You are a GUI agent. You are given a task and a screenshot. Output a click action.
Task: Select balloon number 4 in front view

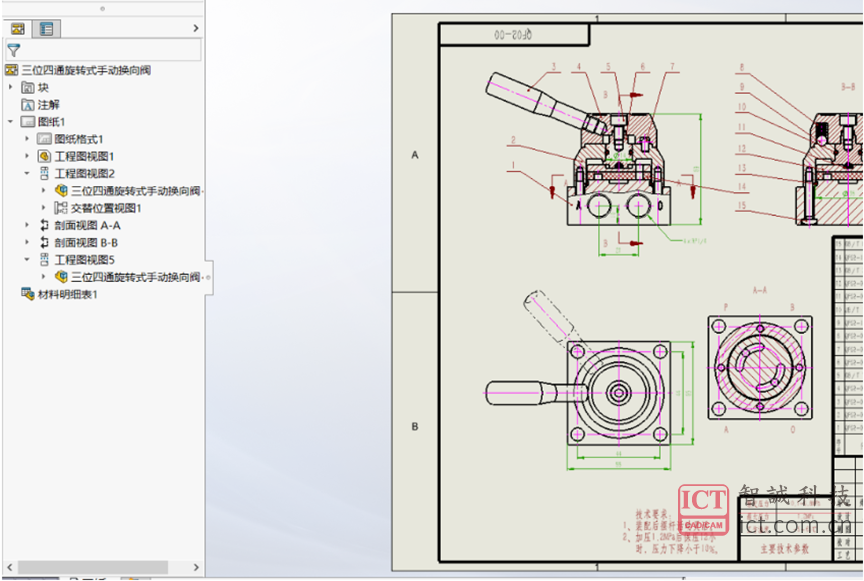579,67
